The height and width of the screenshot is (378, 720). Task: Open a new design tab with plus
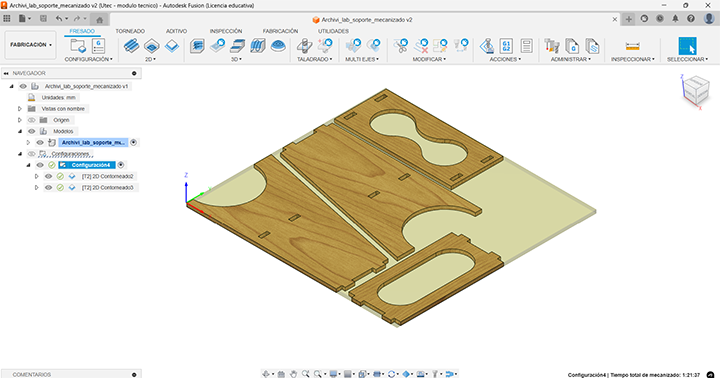[629, 19]
